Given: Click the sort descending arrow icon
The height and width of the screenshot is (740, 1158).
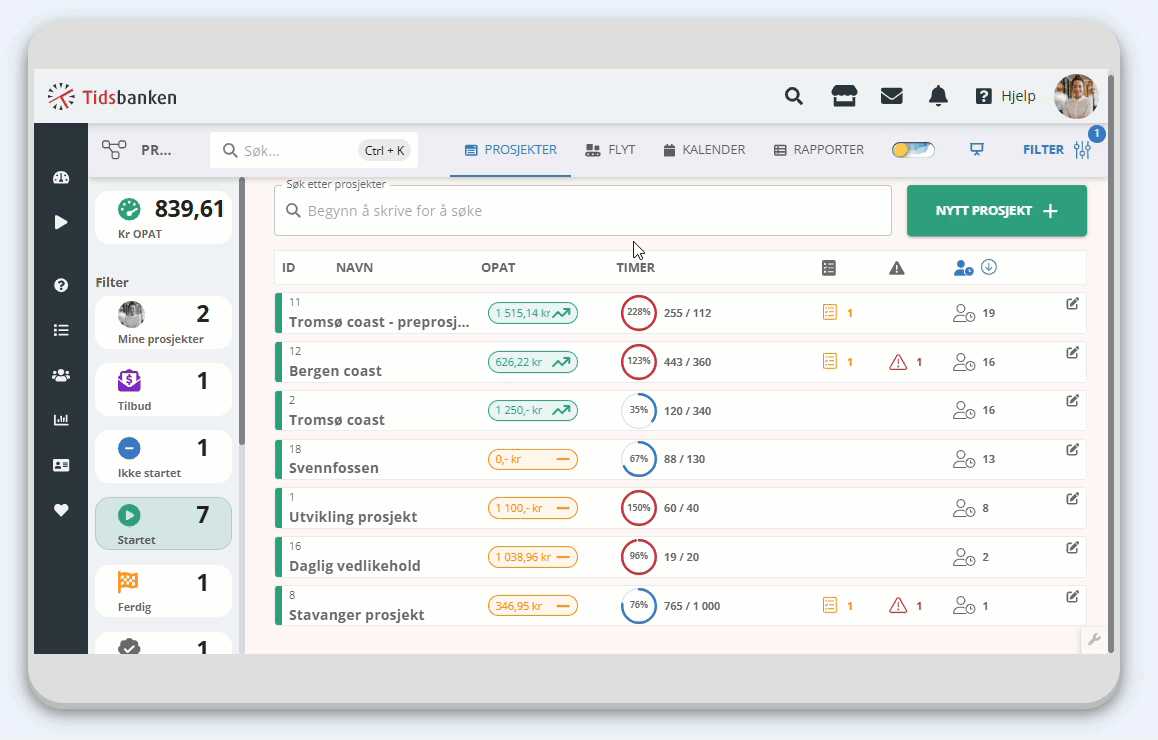Looking at the screenshot, I should (x=989, y=267).
